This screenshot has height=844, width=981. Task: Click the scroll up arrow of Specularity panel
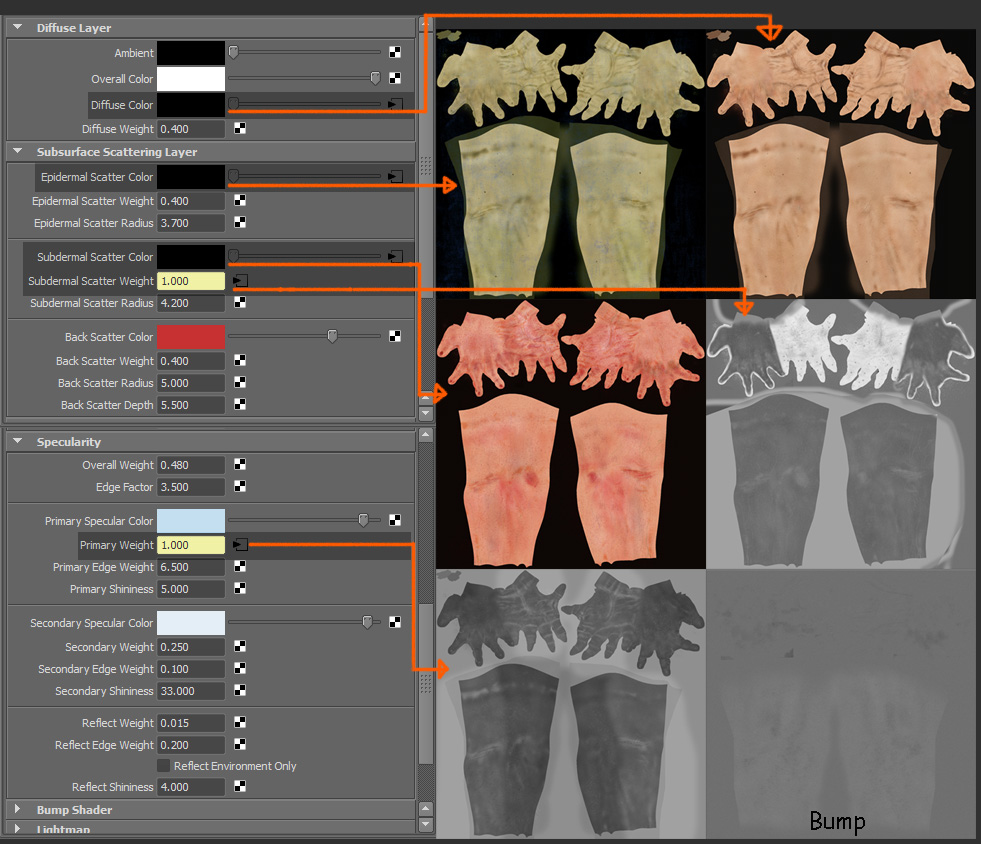(x=425, y=434)
